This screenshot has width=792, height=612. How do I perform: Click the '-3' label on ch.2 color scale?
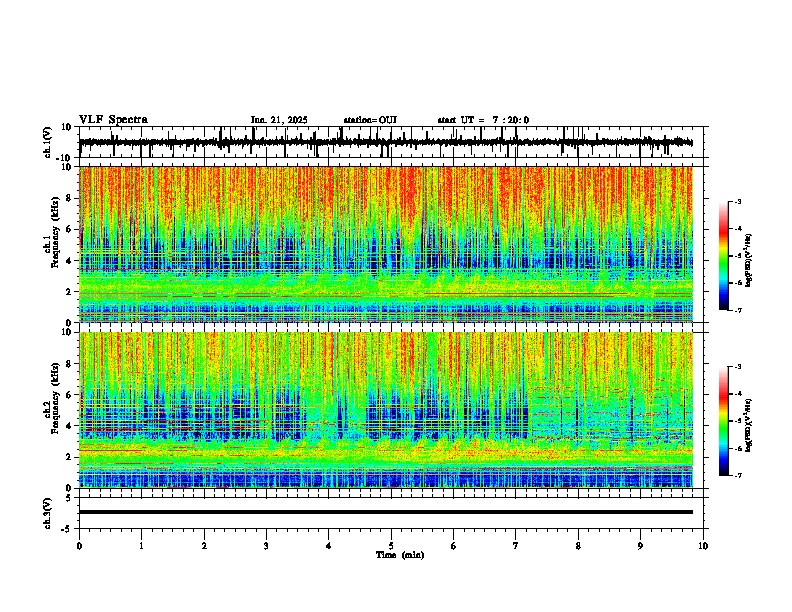coord(737,367)
